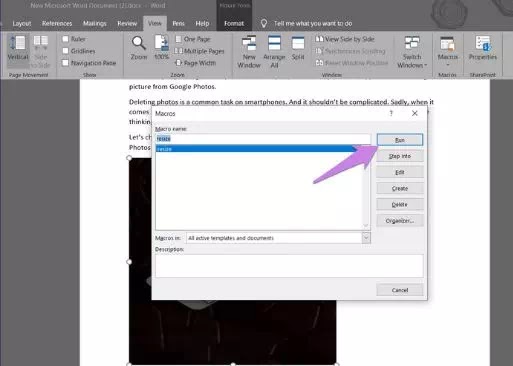Click the Tell me search box
513x366 pixels.
[x=313, y=23]
